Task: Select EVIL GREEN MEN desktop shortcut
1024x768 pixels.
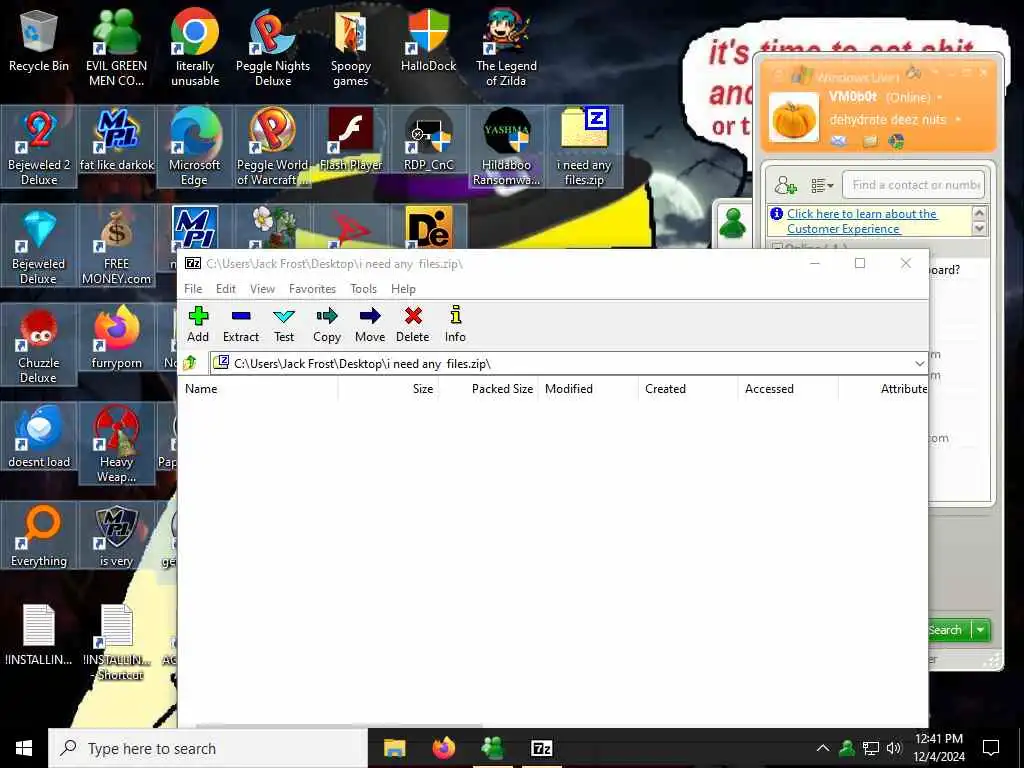Action: (116, 48)
